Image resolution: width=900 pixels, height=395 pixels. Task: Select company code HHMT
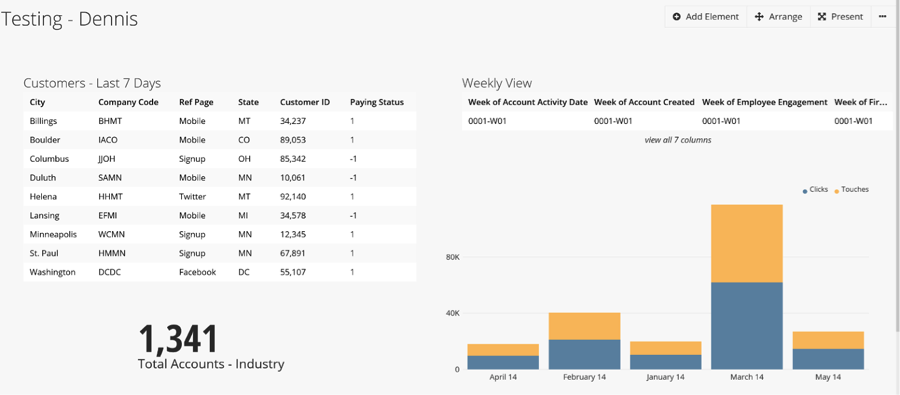click(110, 197)
